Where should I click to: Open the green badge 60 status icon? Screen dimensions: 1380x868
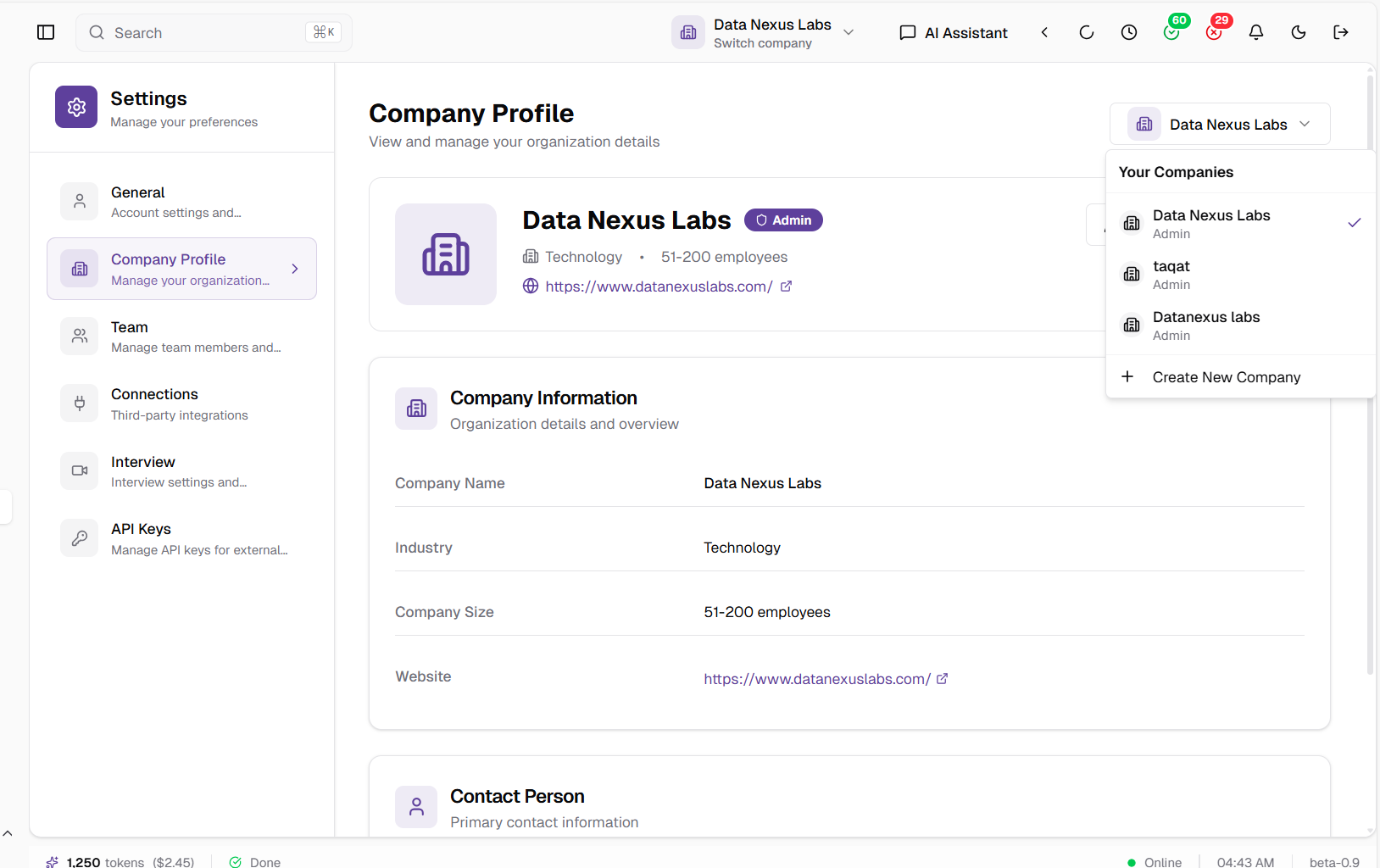point(1171,32)
